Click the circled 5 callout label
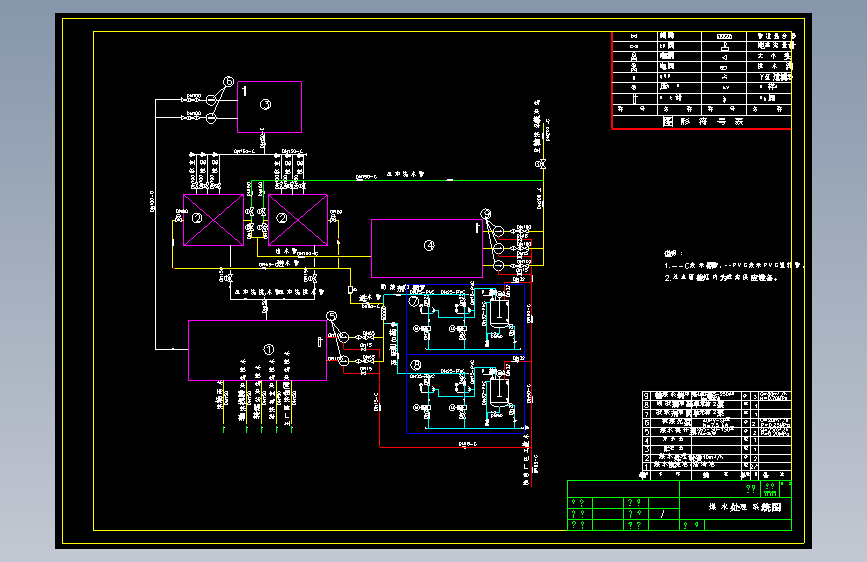The image size is (867, 562). pyautogui.click(x=331, y=316)
